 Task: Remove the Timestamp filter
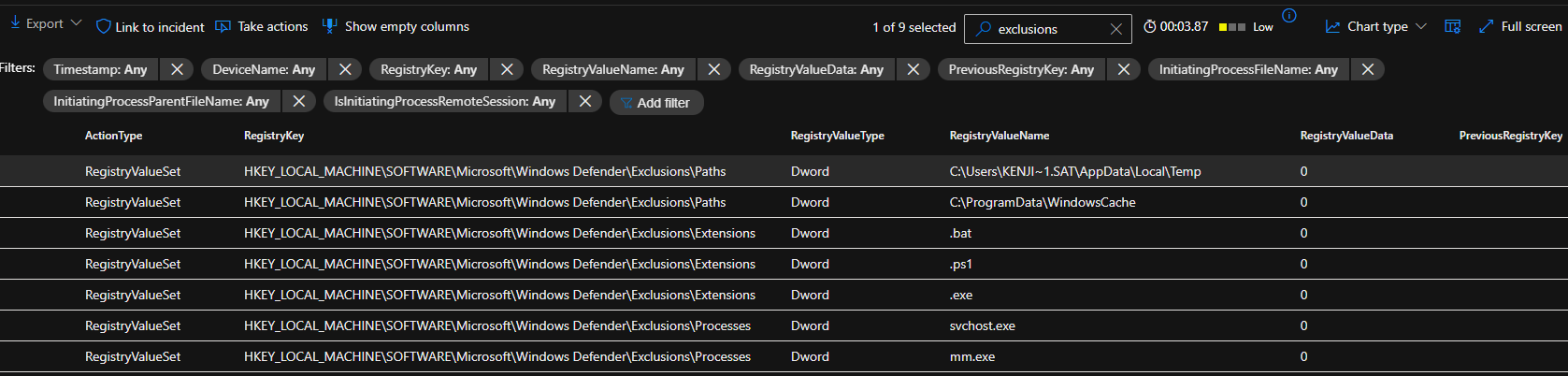tap(177, 69)
